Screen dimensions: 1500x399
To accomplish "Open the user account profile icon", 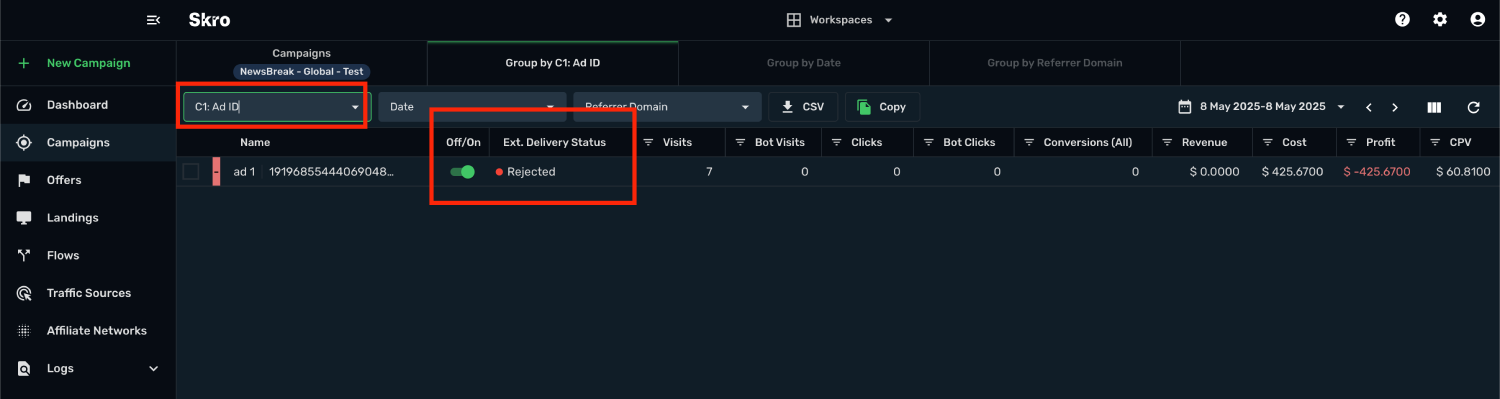I will tap(1477, 19).
